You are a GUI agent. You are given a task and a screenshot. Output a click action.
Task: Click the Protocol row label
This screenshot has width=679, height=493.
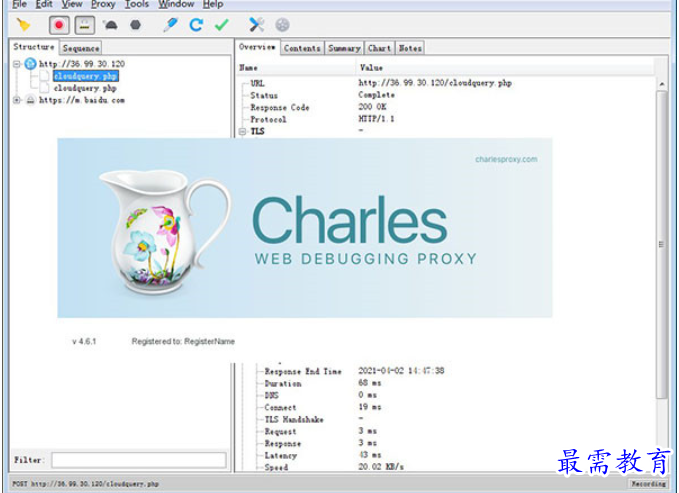click(x=268, y=120)
